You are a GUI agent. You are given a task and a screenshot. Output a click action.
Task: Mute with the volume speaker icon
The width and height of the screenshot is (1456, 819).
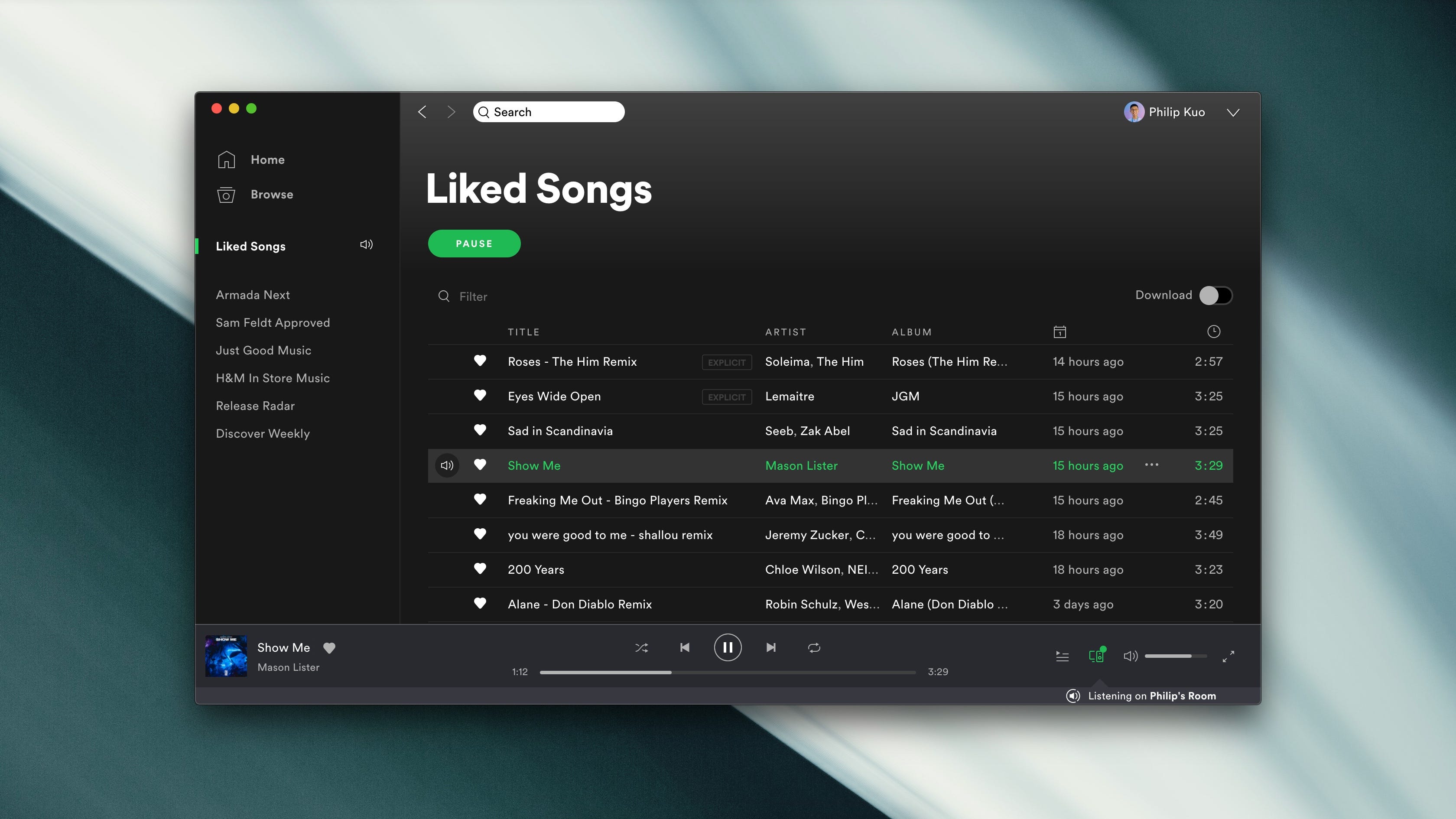1130,656
